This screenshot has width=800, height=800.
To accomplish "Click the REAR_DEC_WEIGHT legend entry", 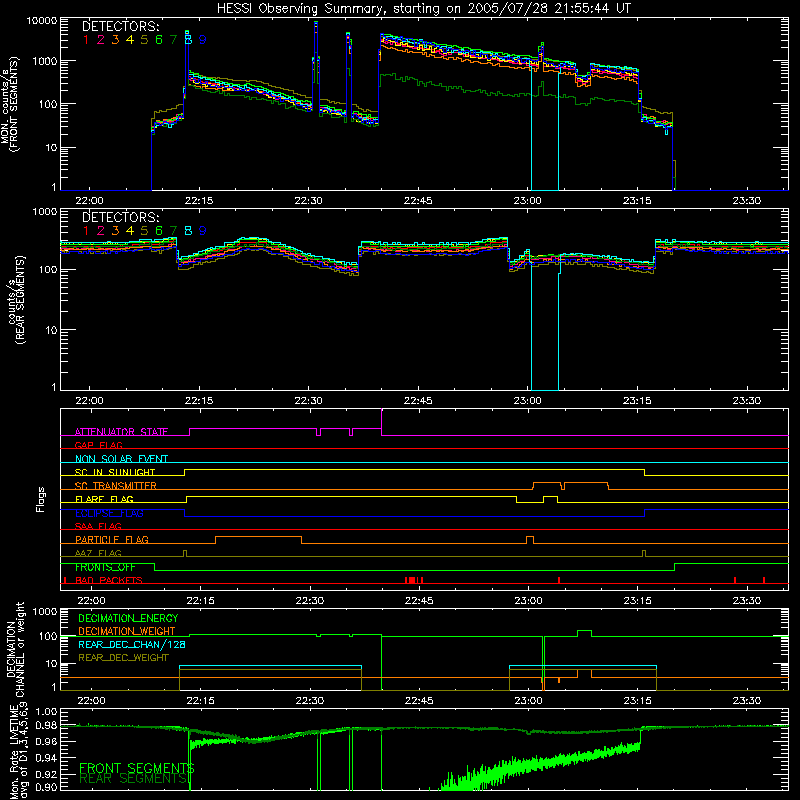I will 123,658.
